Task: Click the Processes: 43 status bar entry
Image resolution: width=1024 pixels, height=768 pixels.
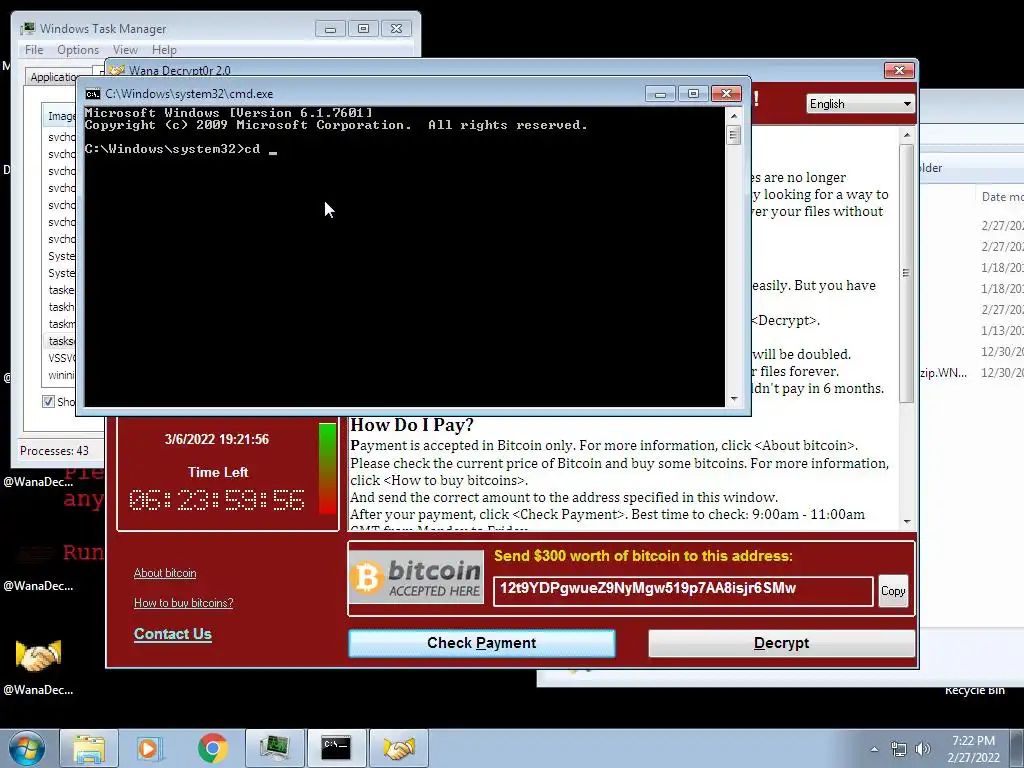Action: [54, 451]
